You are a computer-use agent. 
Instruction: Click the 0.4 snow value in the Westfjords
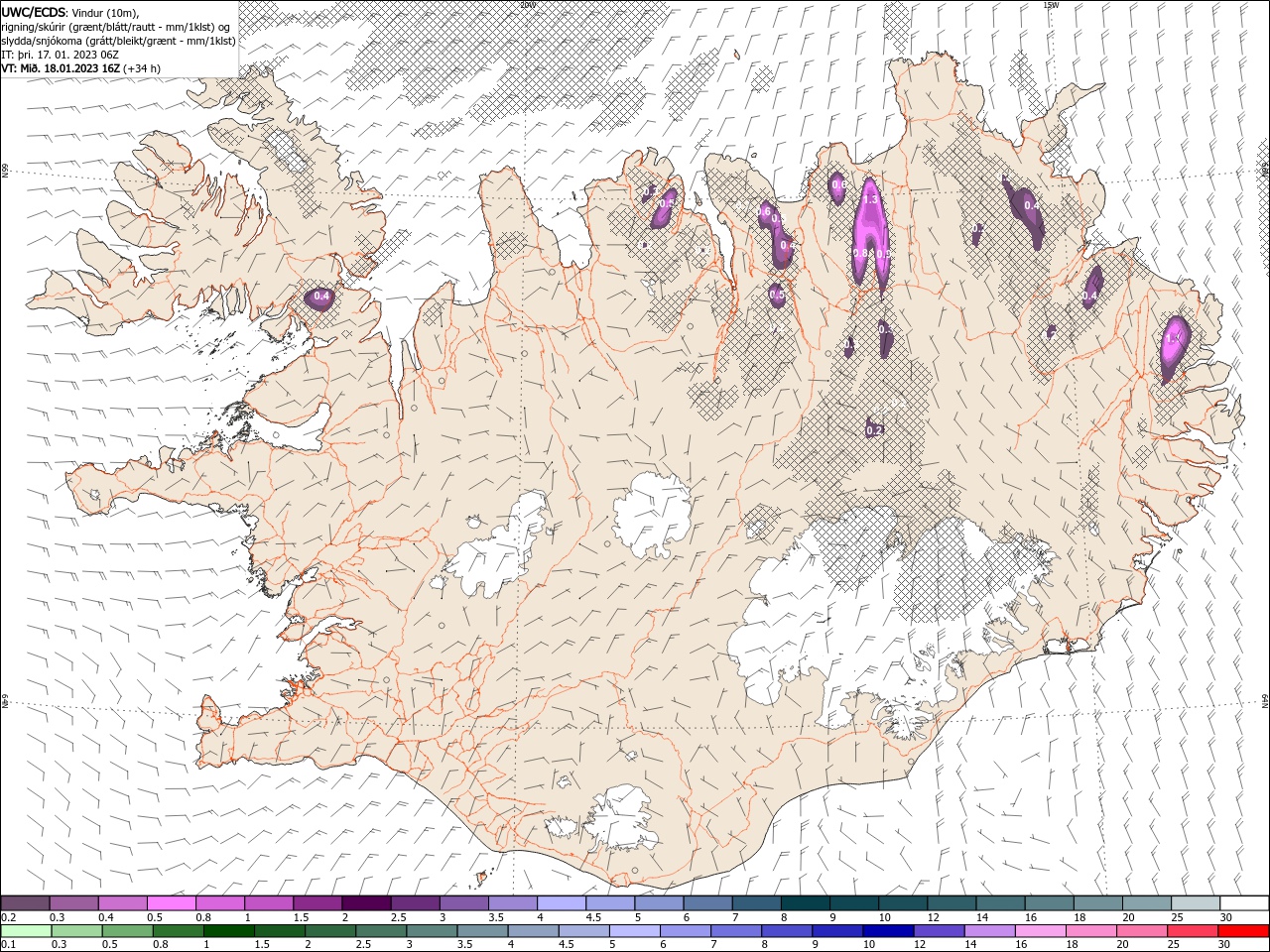[321, 296]
